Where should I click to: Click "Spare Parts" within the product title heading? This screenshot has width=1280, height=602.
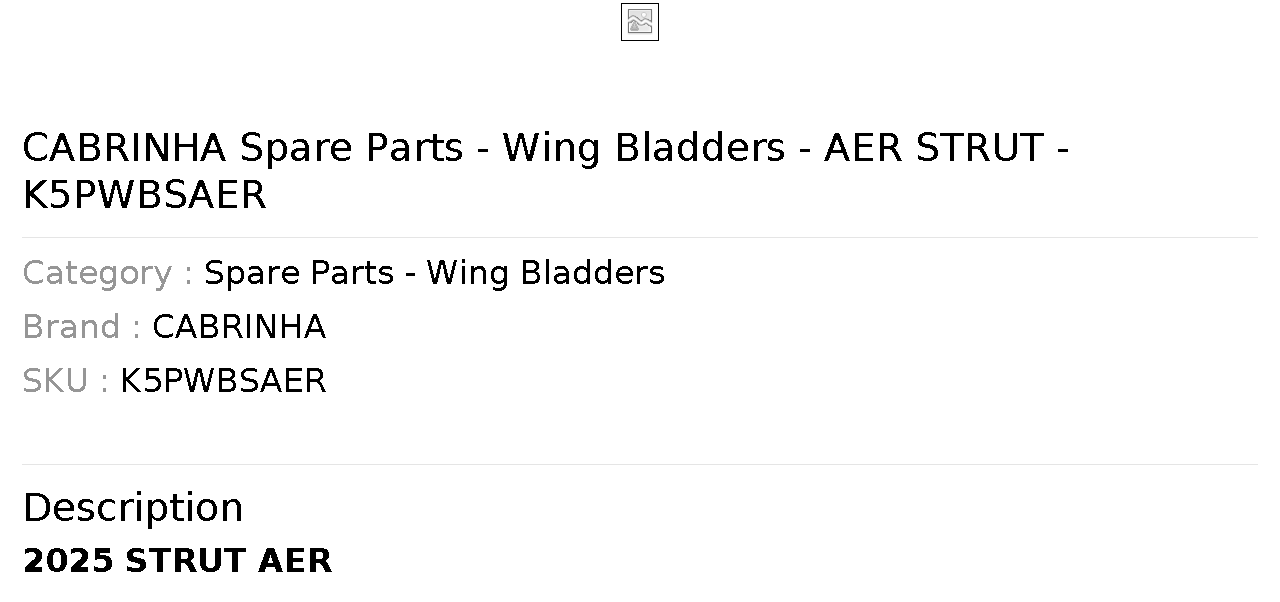tap(351, 148)
